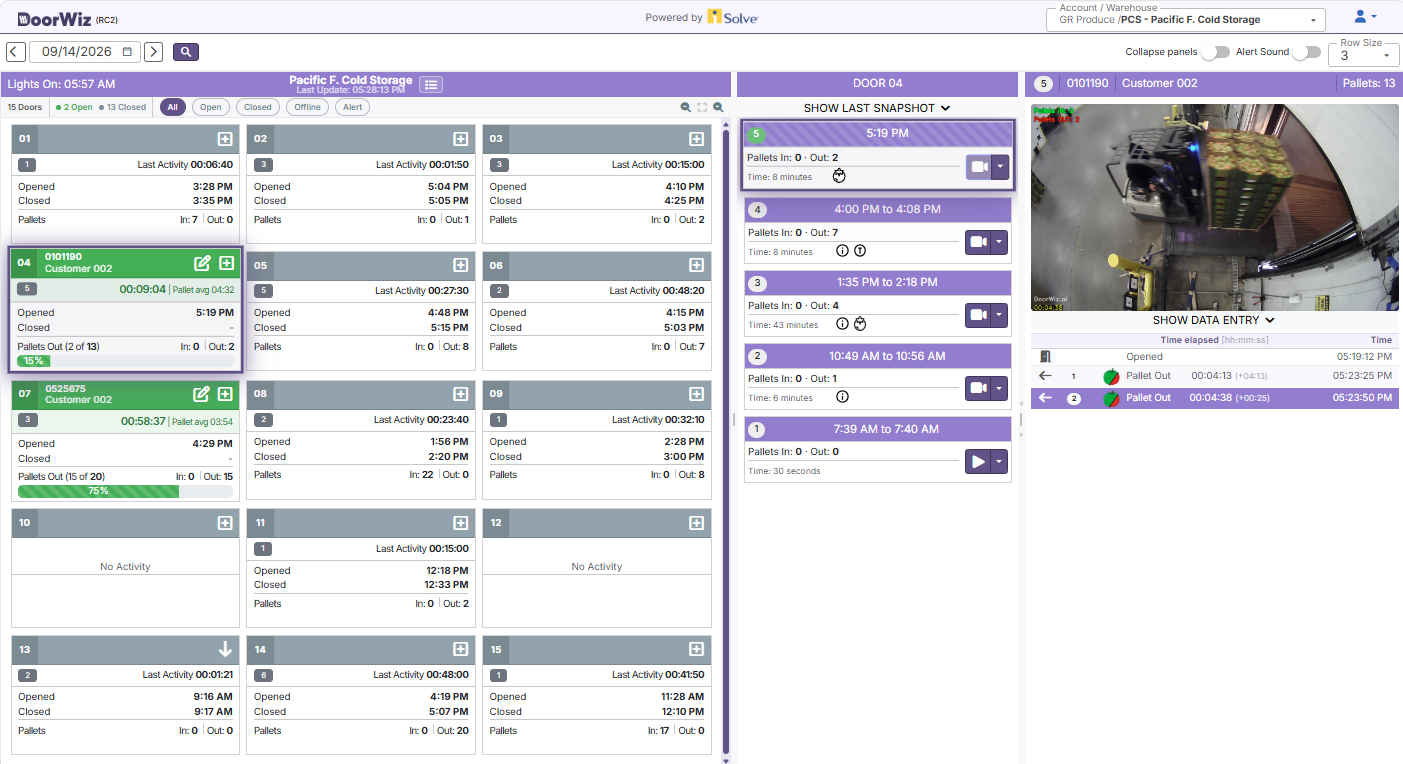Open the dropdown arrow on the 1:35 PM session
Viewport: 1403px width, 764px height.
(x=999, y=315)
